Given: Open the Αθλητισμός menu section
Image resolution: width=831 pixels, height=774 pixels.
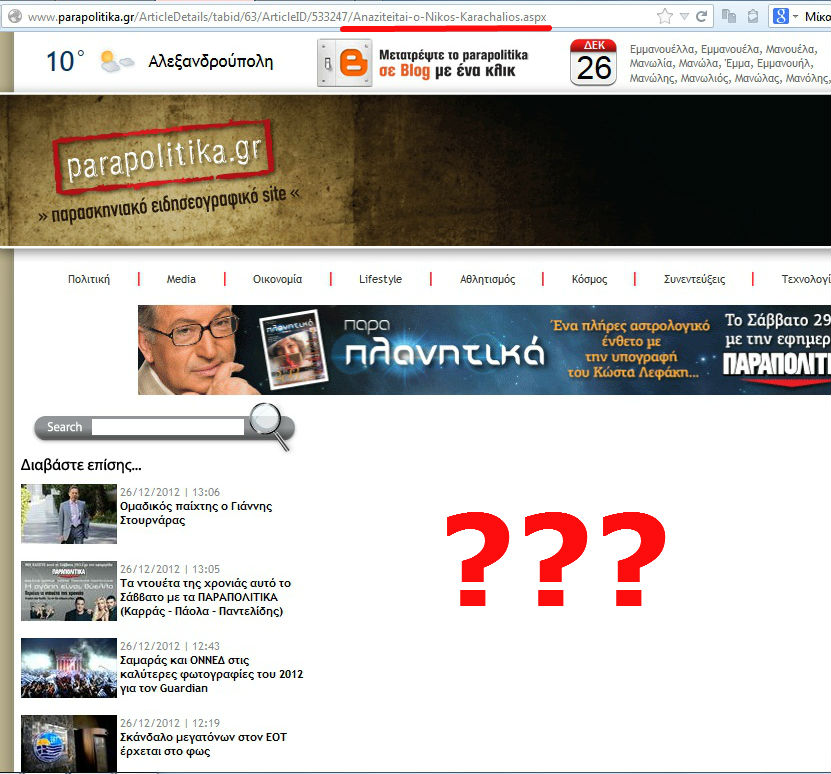Looking at the screenshot, I should coord(488,279).
